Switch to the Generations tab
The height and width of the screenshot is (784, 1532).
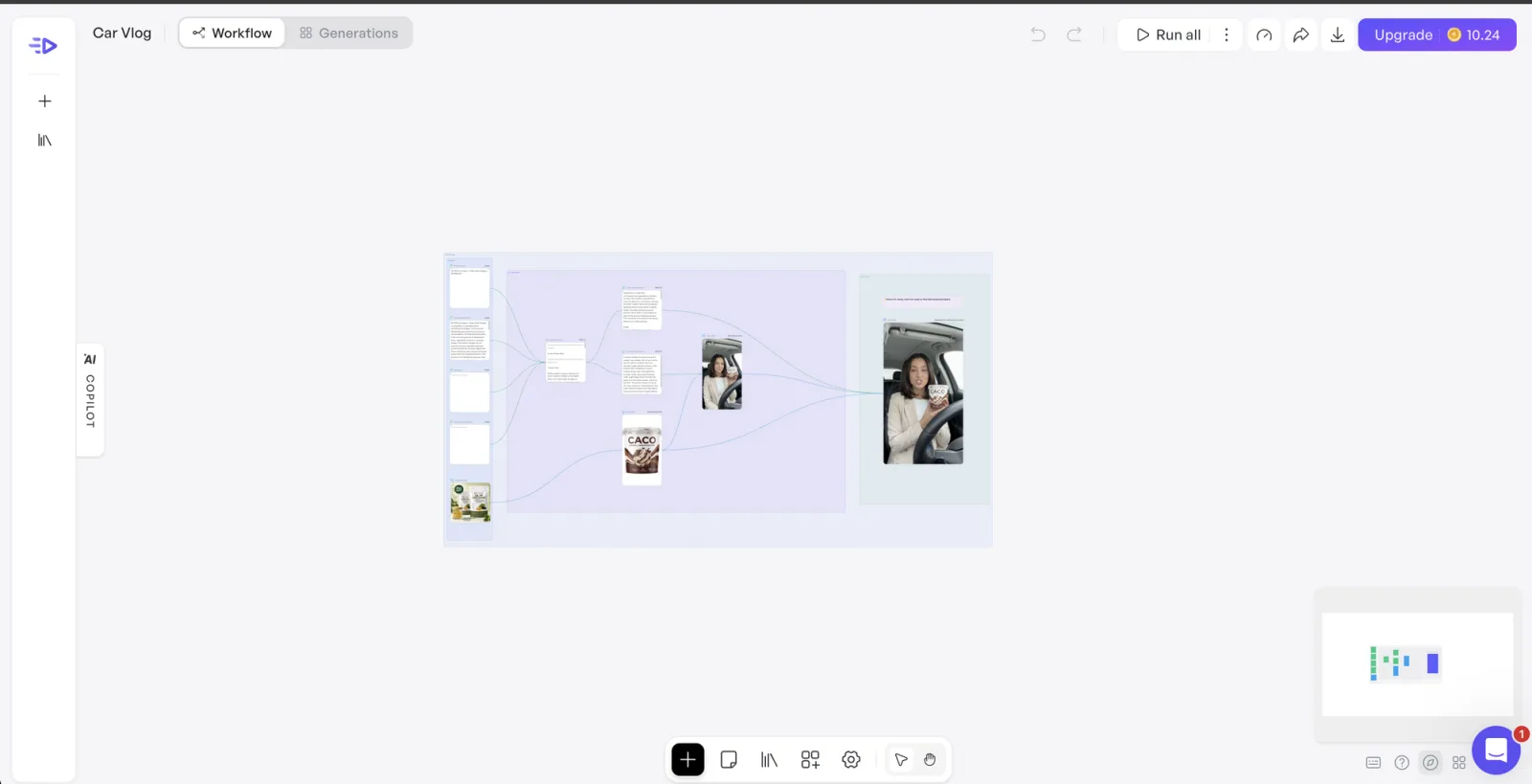[x=349, y=34]
